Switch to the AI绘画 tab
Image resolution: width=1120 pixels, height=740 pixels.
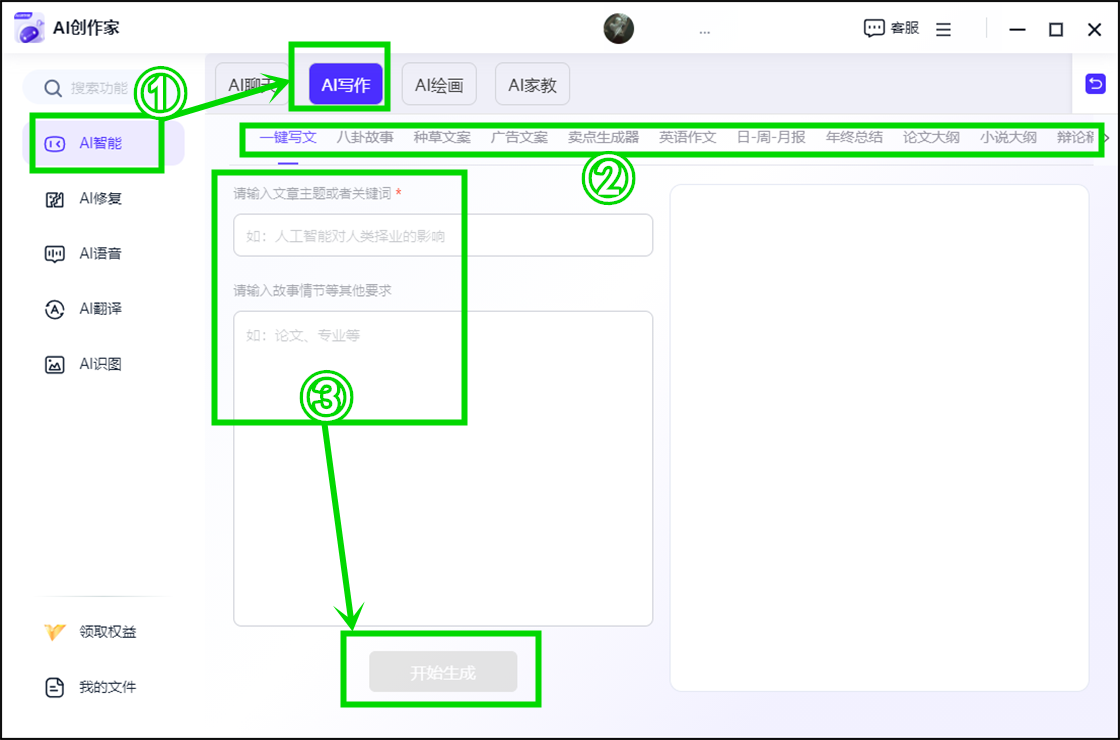click(439, 85)
